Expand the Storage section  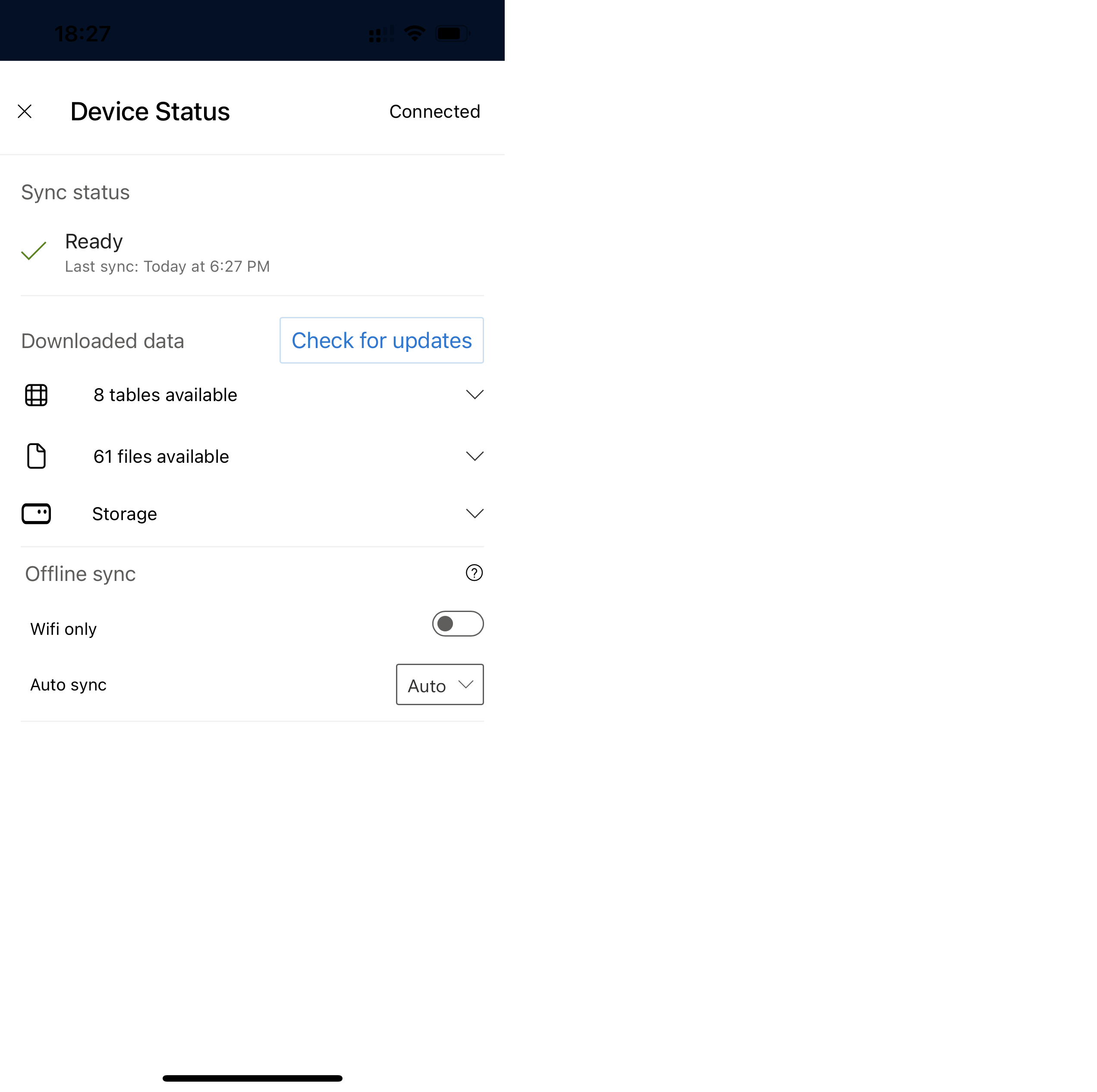[474, 513]
